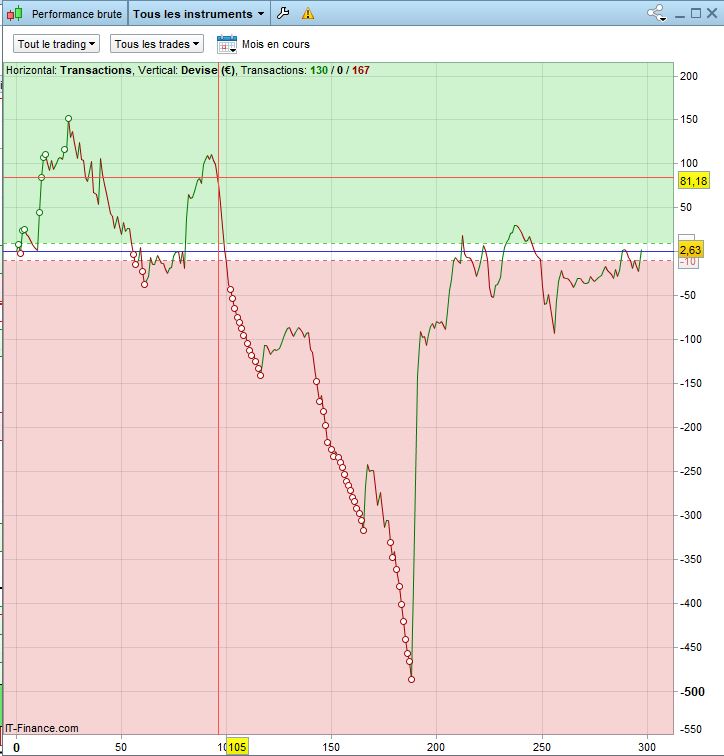Select the Performance brute title tab
724x756 pixels.
coord(77,14)
